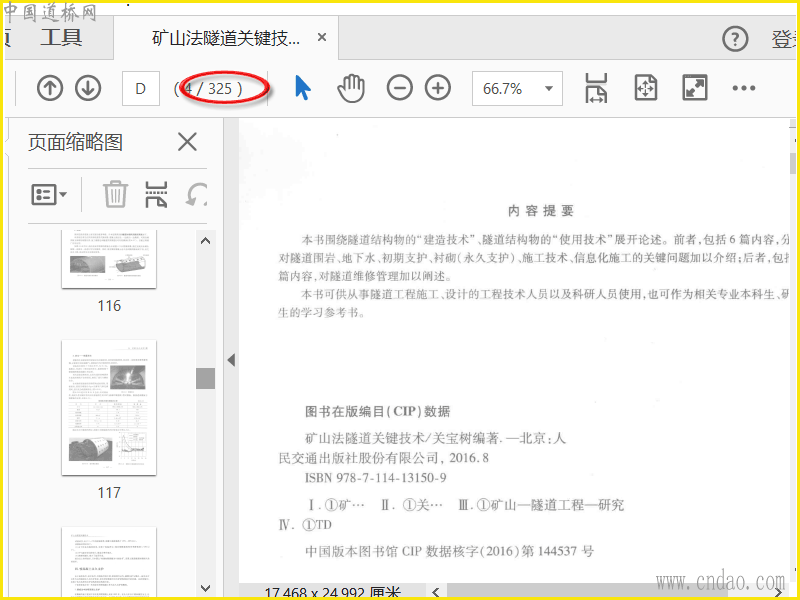
Task: Click the 内容提要 heading text
Action: (541, 211)
